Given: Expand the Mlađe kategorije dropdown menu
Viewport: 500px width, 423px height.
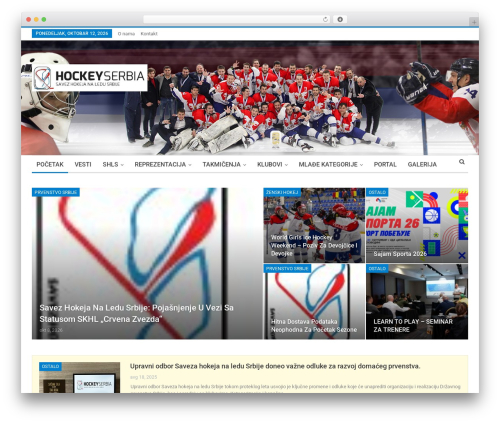Looking at the screenshot, I should coord(331,164).
